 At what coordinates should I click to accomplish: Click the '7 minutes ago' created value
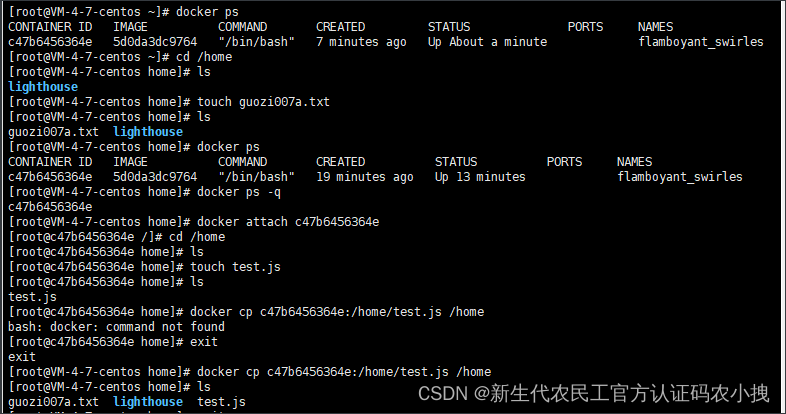click(361, 42)
